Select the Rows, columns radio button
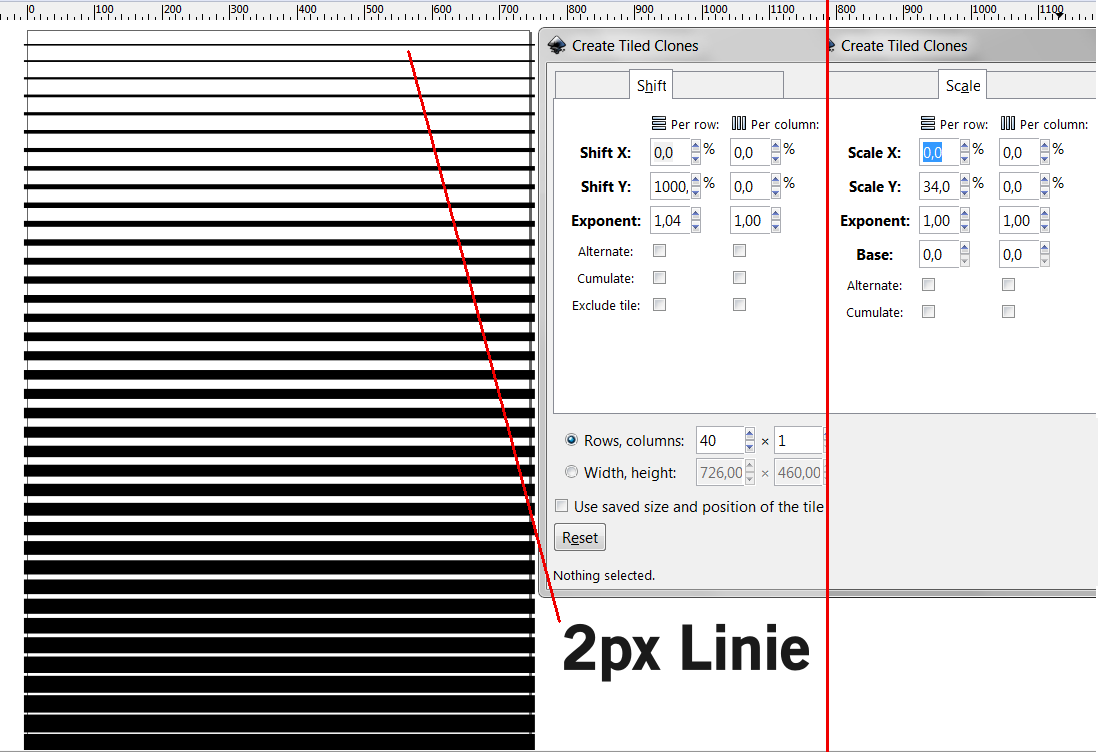 click(571, 440)
